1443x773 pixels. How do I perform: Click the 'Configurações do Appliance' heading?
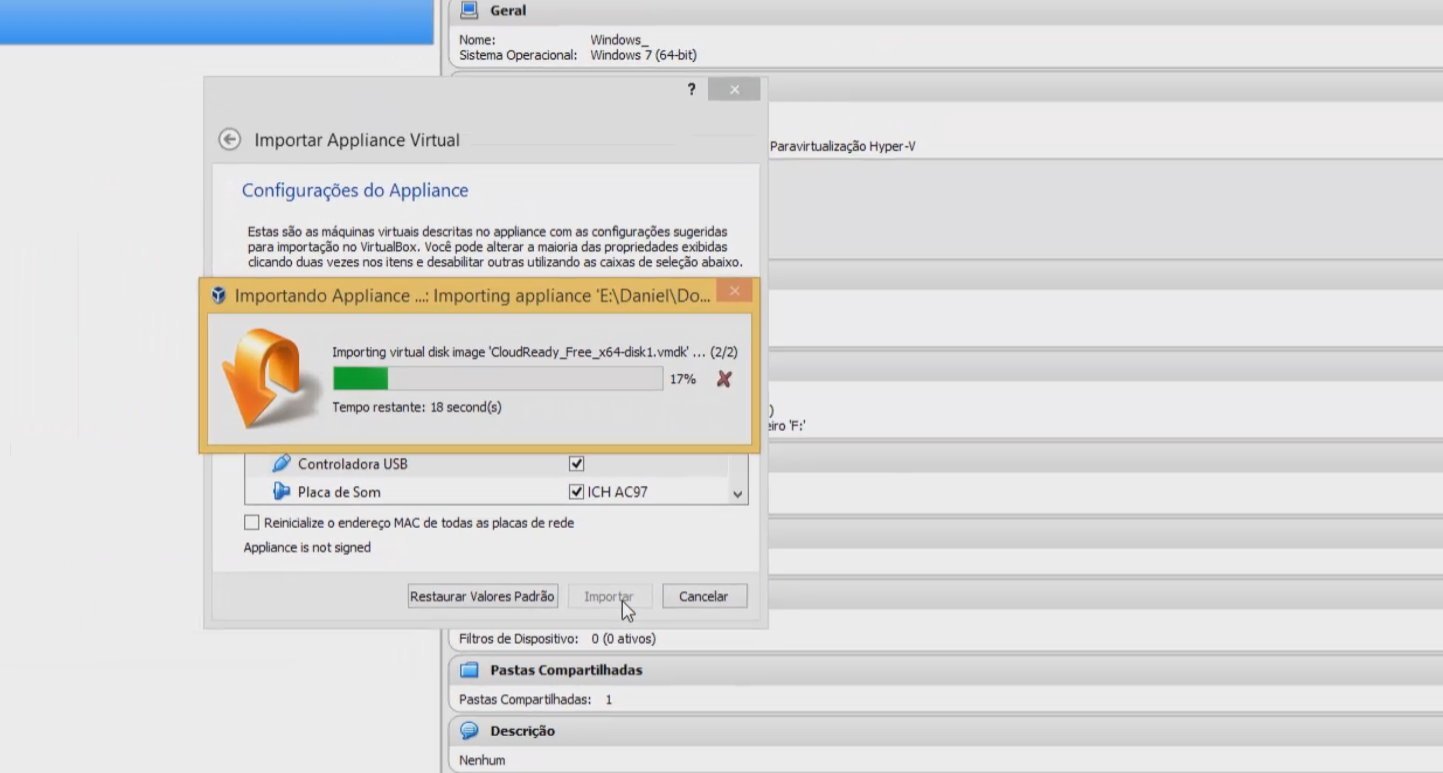coord(355,190)
